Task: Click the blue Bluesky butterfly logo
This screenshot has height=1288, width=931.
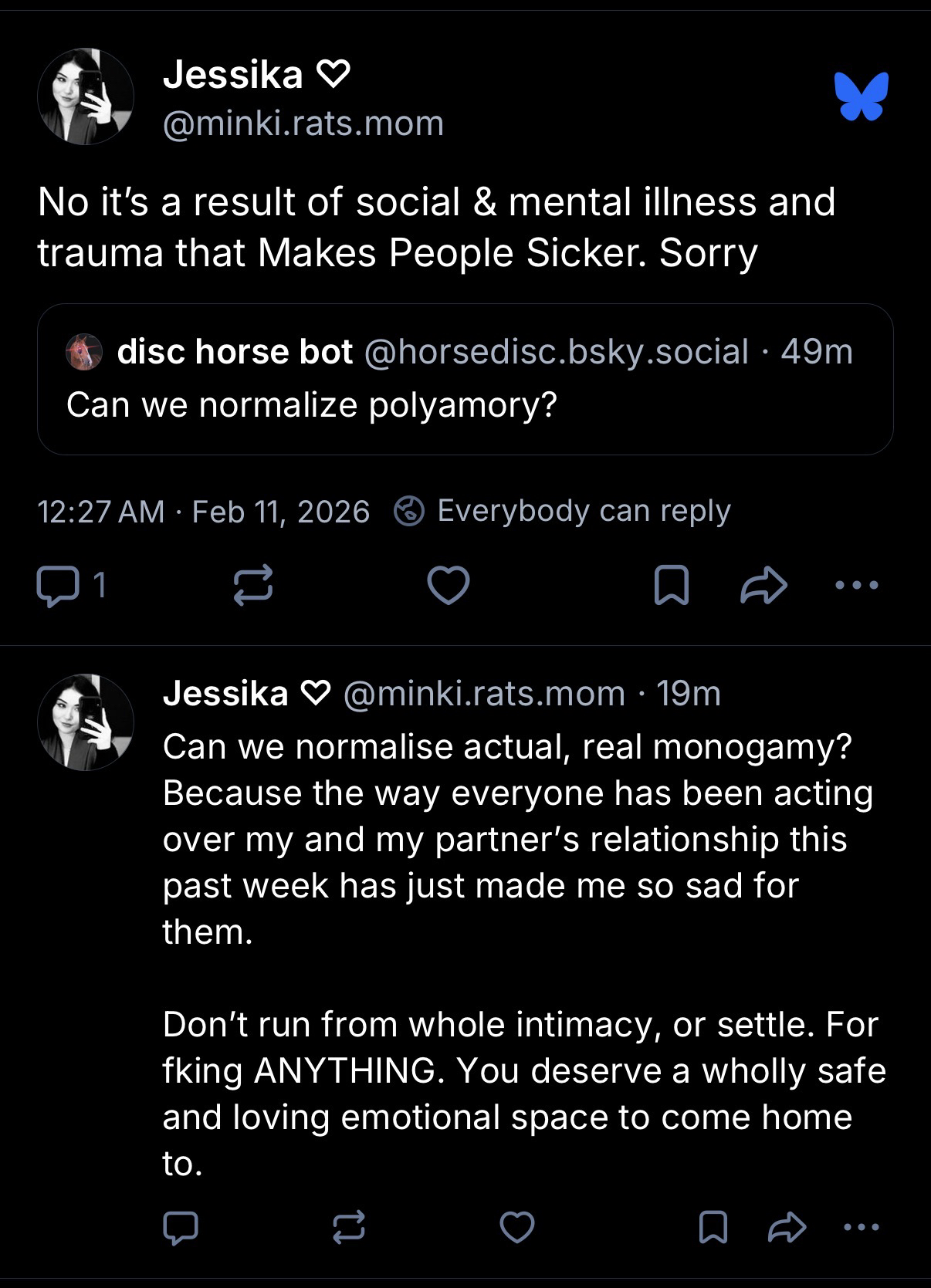Action: coord(861,96)
